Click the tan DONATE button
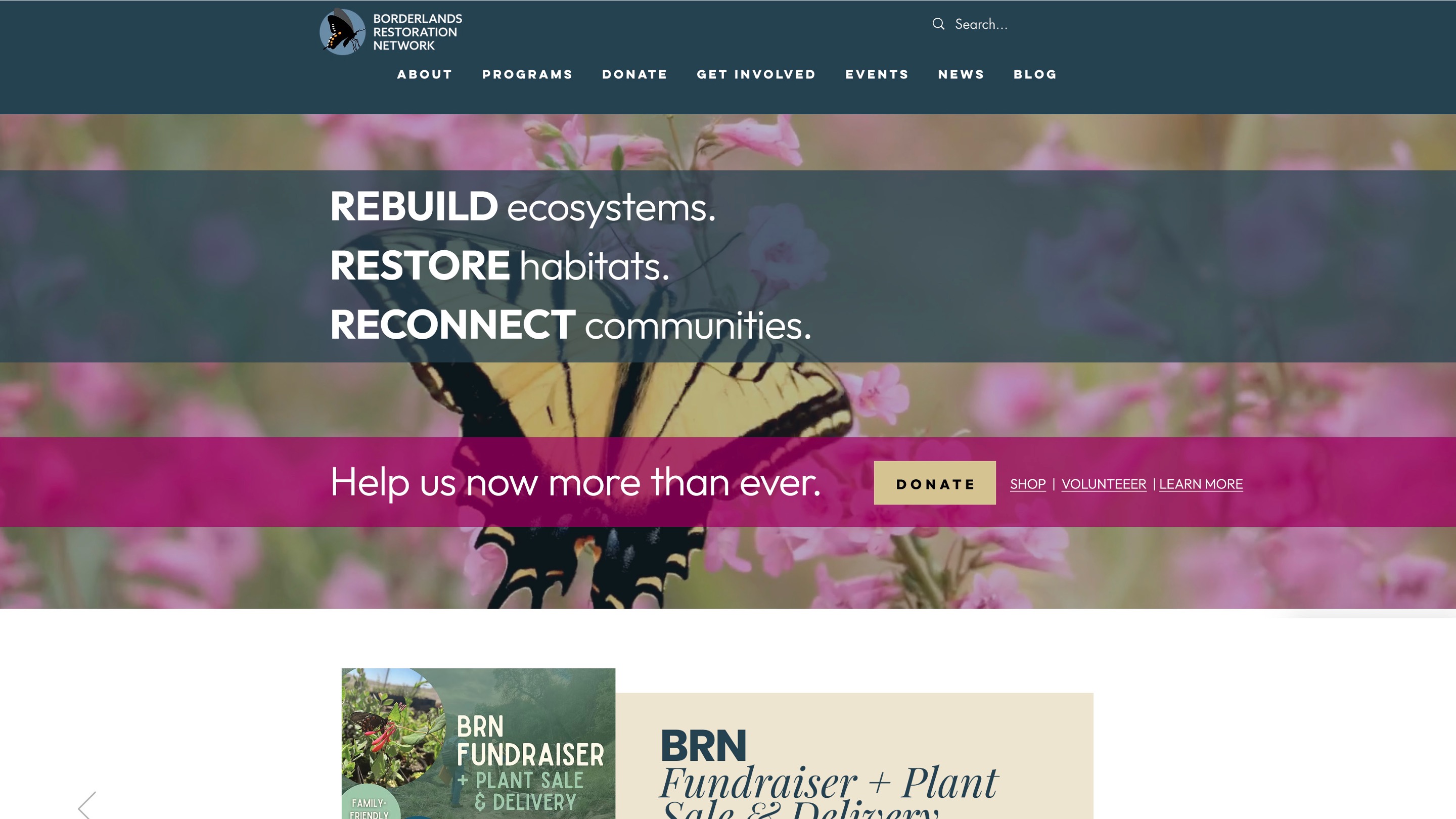Image resolution: width=1456 pixels, height=819 pixels. [x=935, y=483]
